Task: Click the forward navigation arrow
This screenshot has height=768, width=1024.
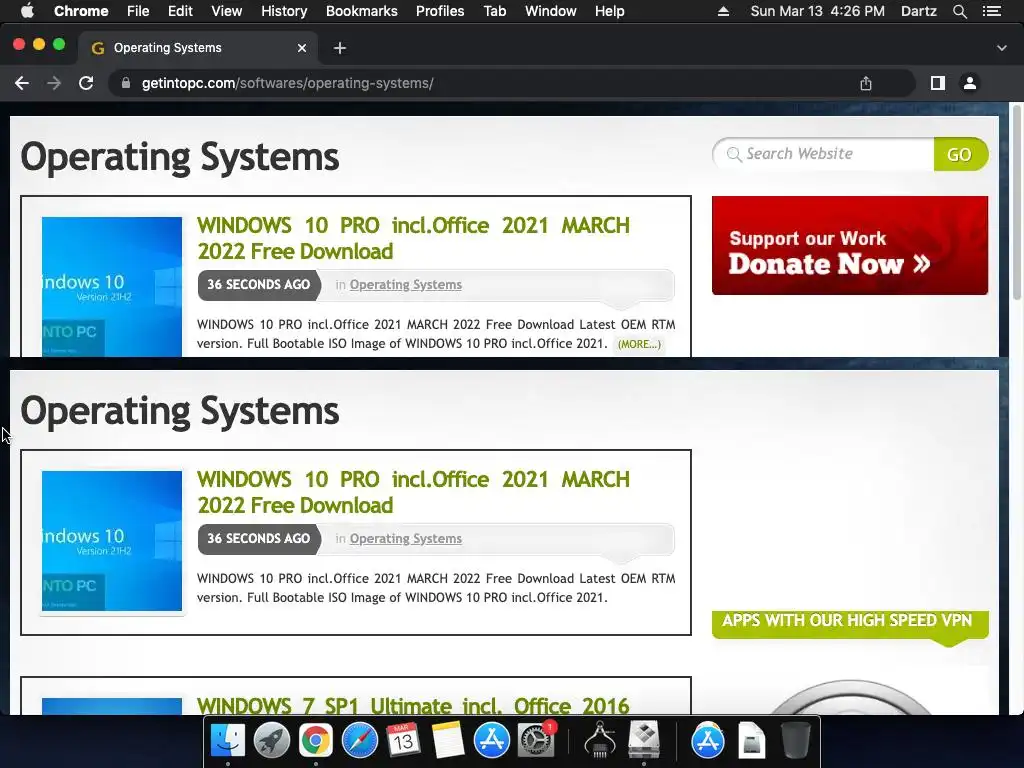Action: pos(54,83)
